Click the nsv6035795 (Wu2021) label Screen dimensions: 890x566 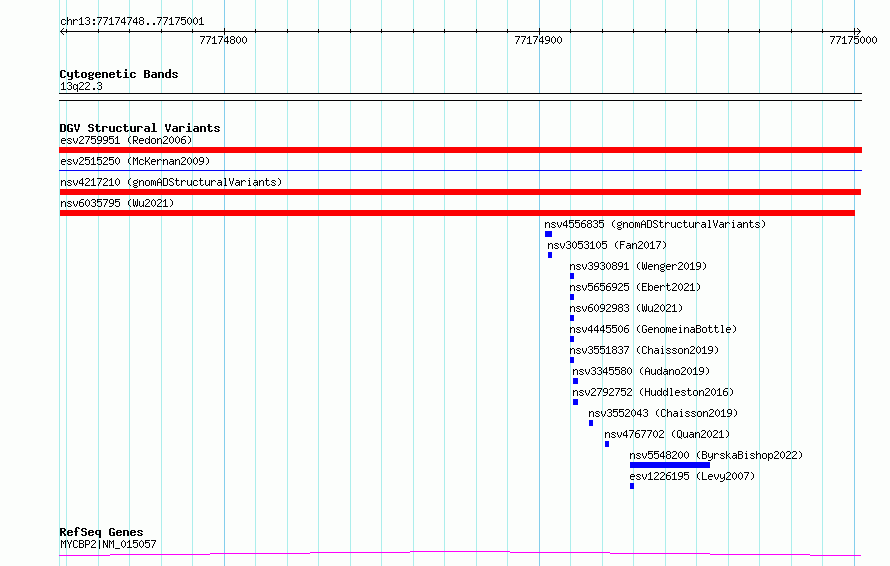click(x=117, y=203)
